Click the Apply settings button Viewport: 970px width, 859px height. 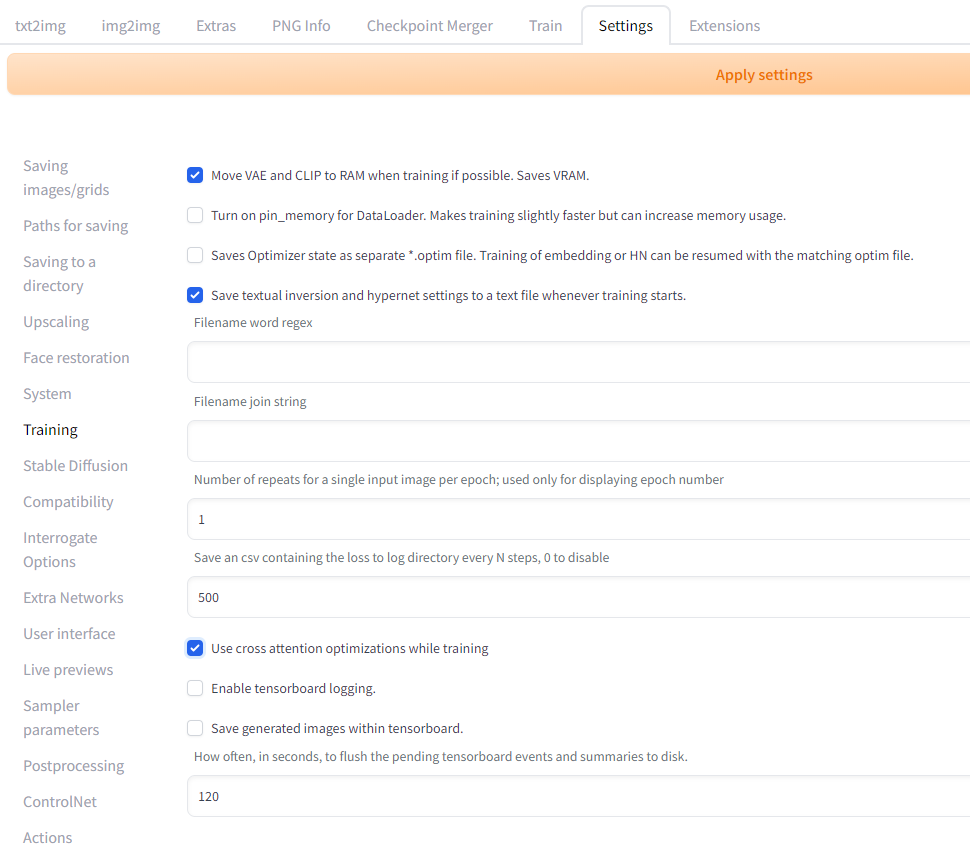pos(763,74)
